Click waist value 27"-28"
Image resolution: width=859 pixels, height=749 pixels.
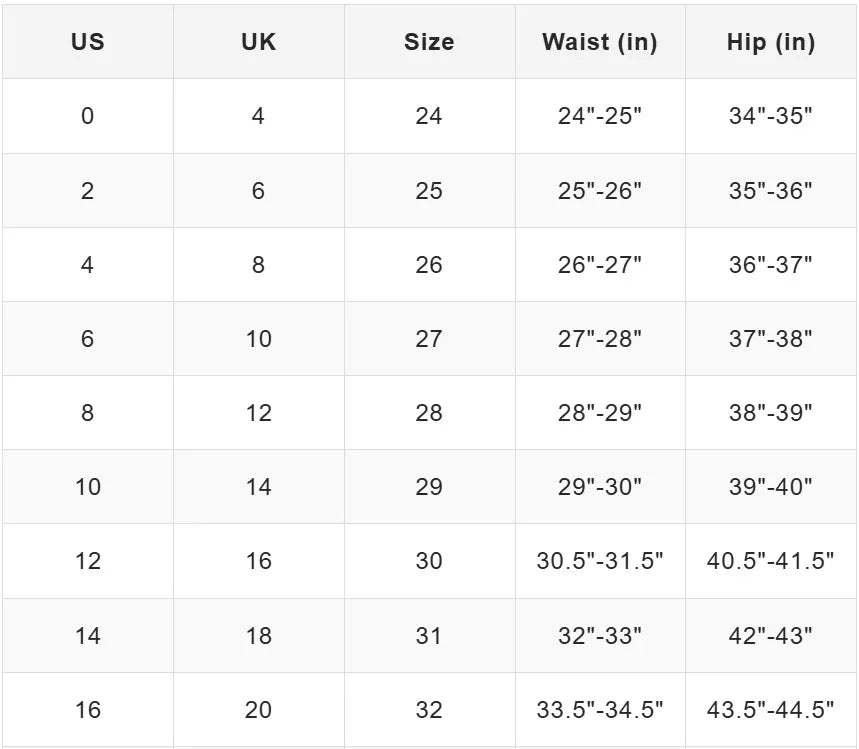tap(600, 338)
